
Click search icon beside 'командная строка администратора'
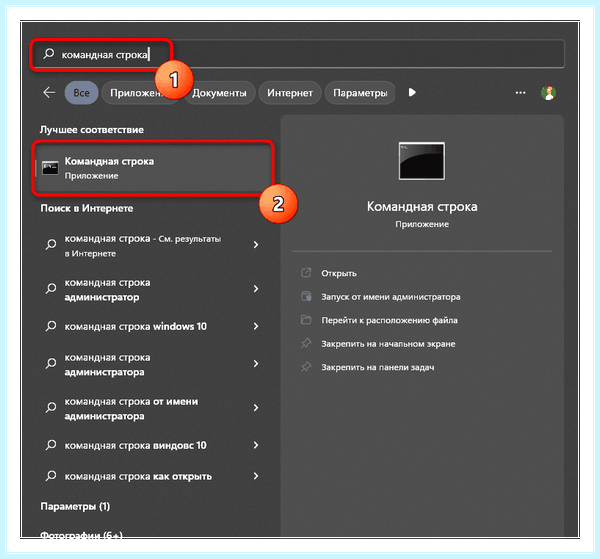coord(51,363)
